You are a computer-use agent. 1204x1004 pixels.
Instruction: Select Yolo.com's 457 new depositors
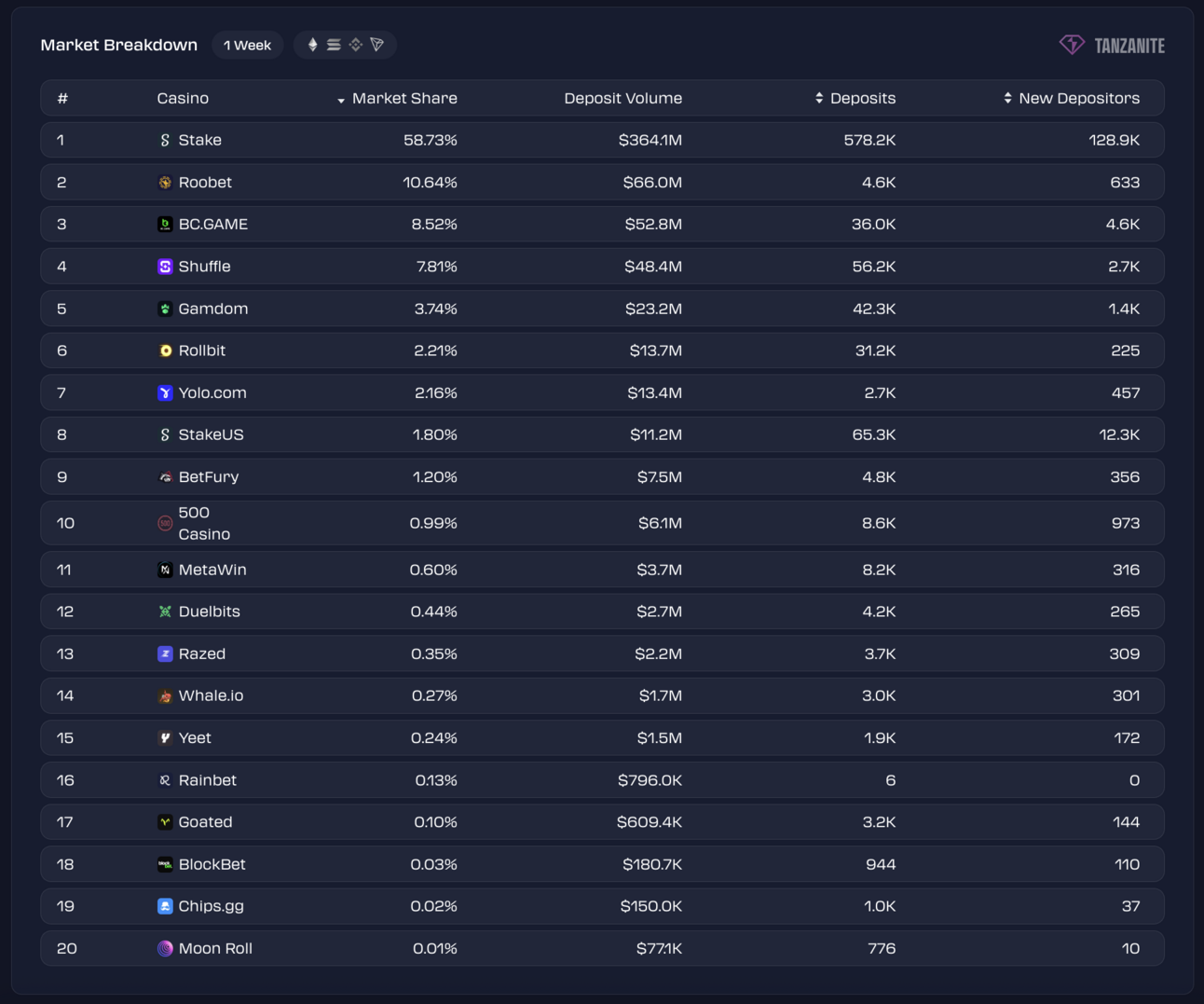point(1126,392)
